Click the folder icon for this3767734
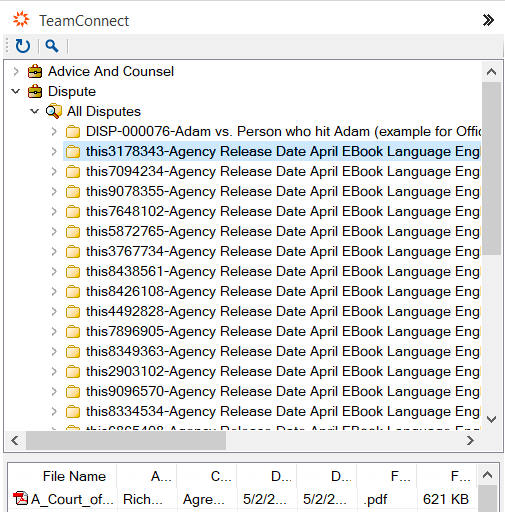This screenshot has width=505, height=512. [73, 252]
